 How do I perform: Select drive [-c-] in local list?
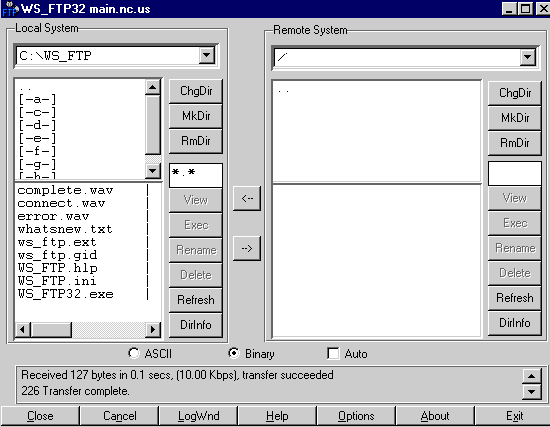click(38, 112)
